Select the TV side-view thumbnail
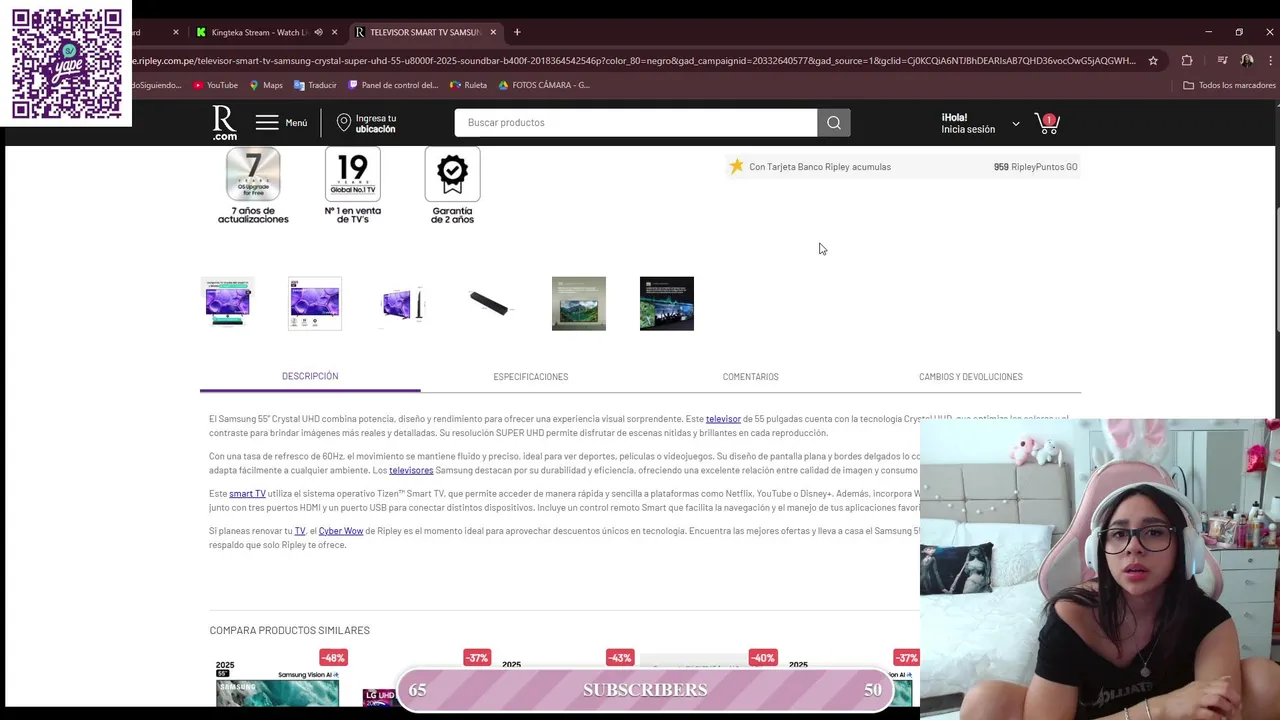The height and width of the screenshot is (720, 1280). tap(403, 303)
